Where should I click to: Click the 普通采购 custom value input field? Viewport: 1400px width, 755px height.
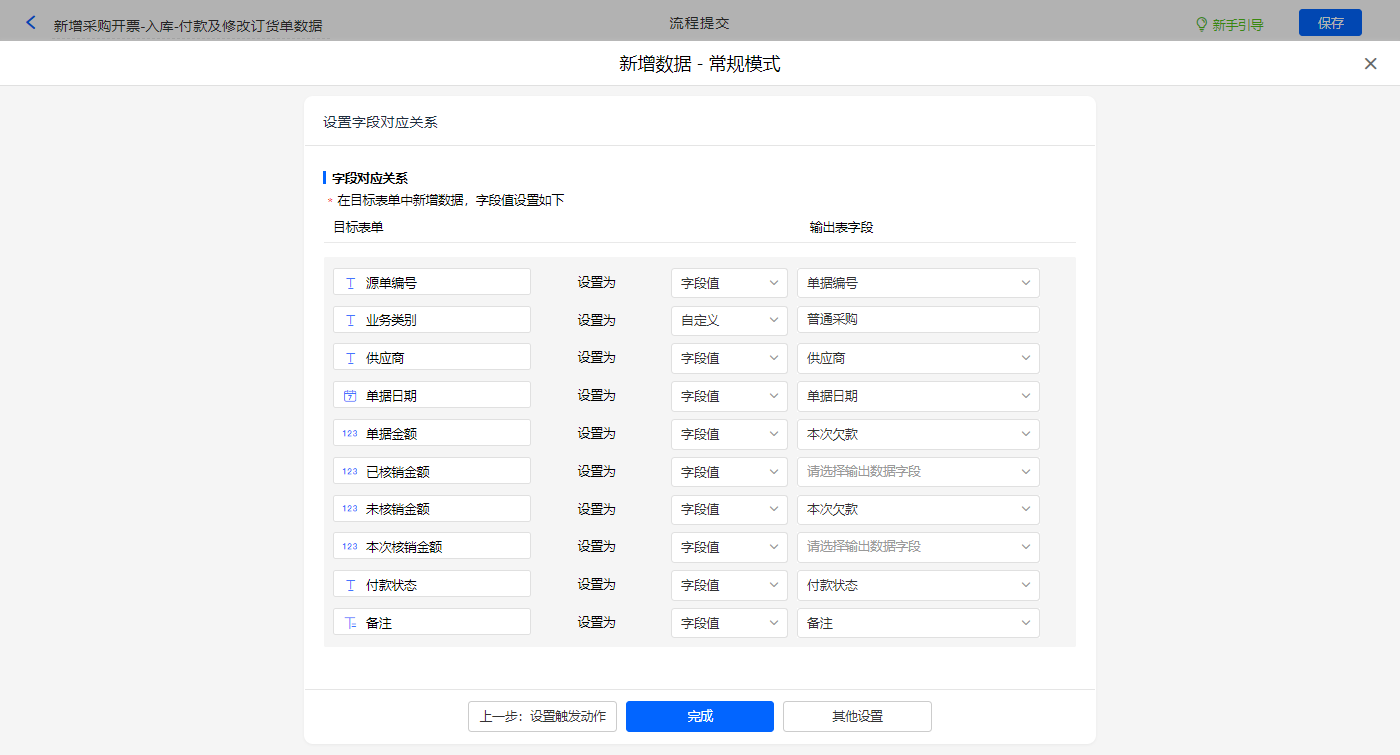pos(918,320)
